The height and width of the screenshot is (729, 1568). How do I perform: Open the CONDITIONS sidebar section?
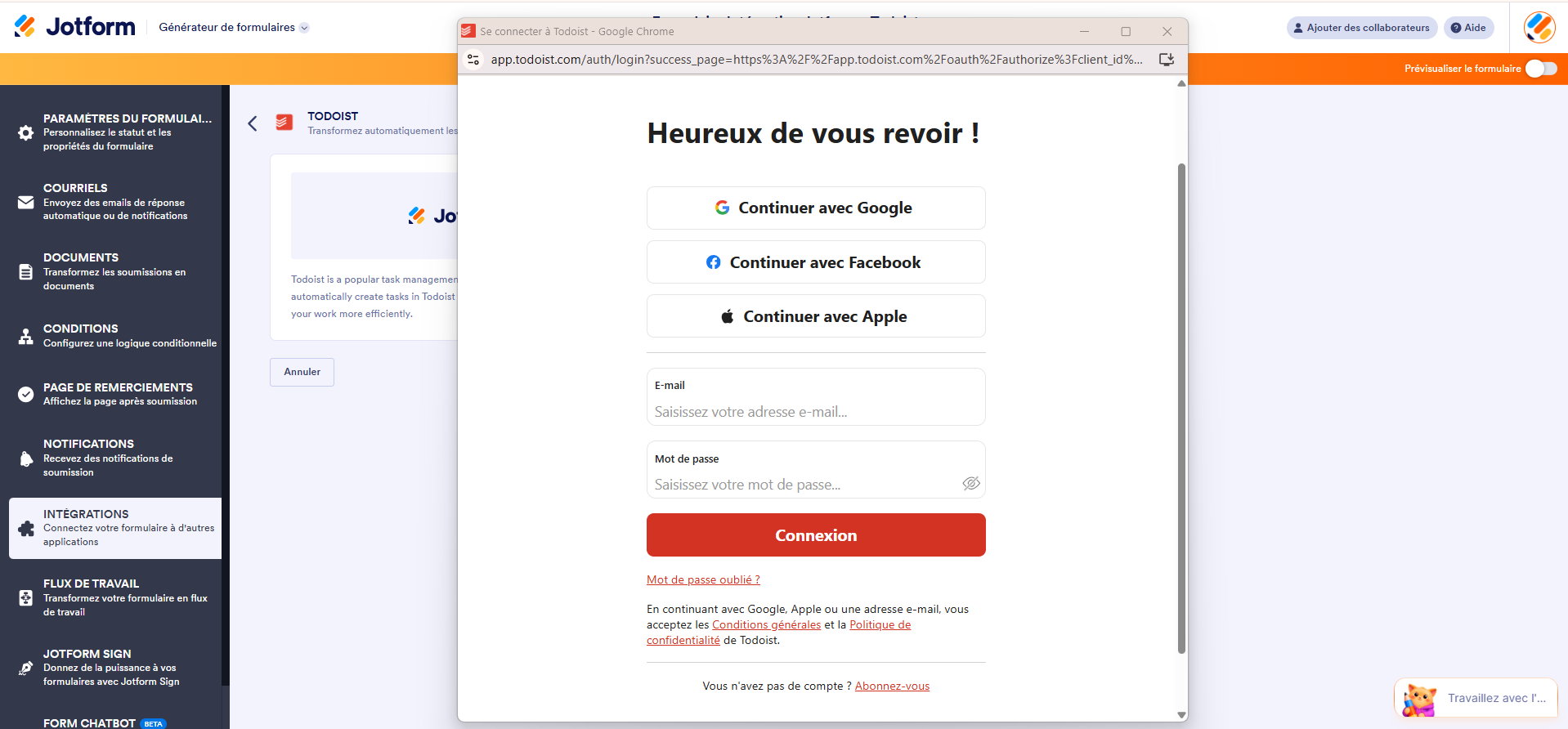coord(115,336)
